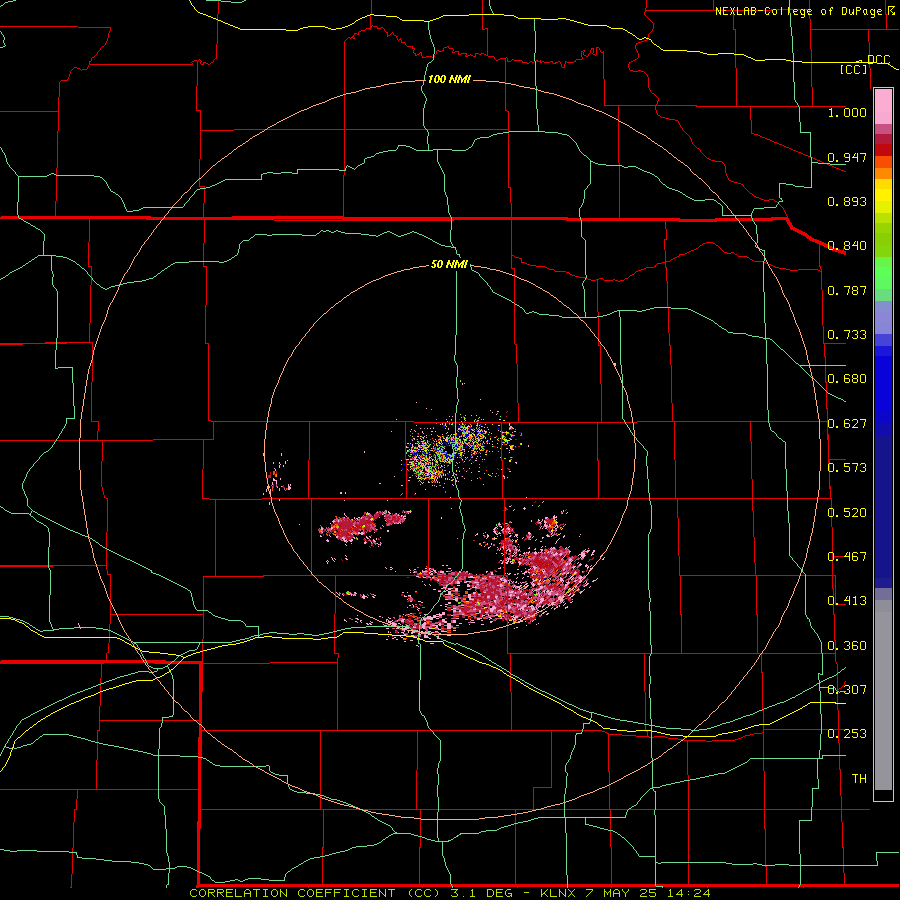The image size is (900, 900).
Task: Click the TH threshold label
Action: [x=859, y=779]
